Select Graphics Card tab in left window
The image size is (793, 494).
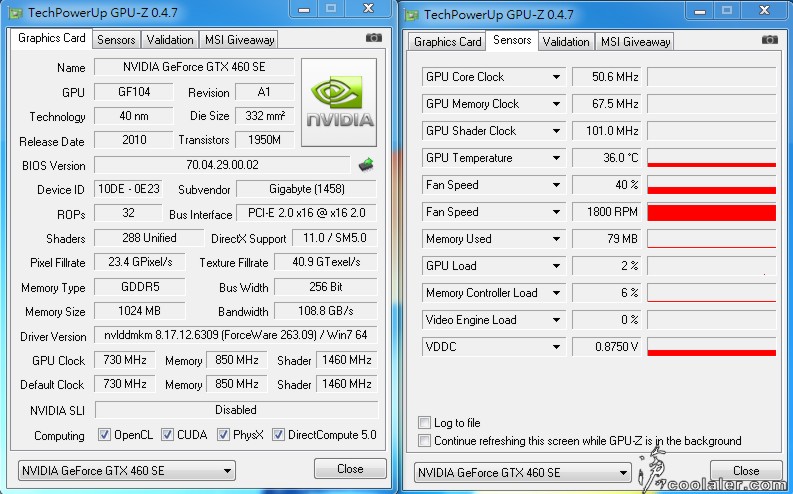click(x=52, y=38)
